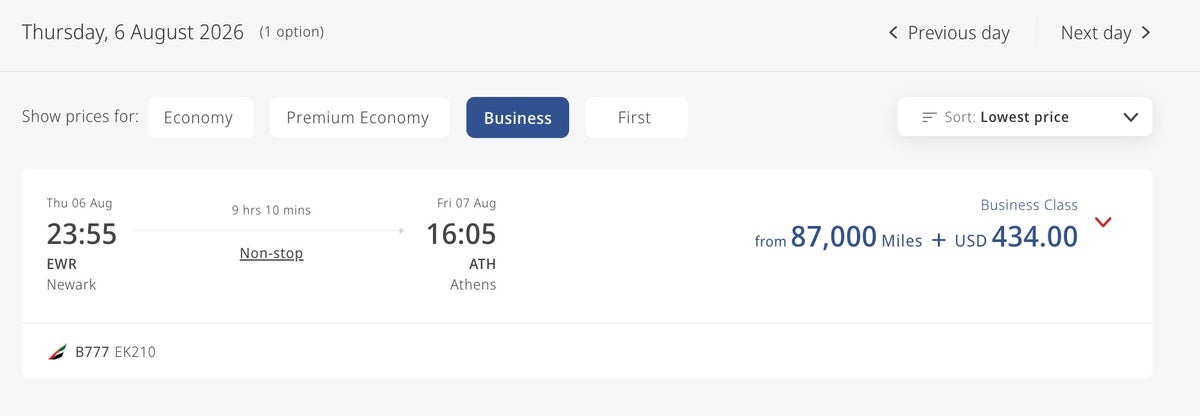Select the First class price tab
This screenshot has height=416, width=1200.
[634, 118]
